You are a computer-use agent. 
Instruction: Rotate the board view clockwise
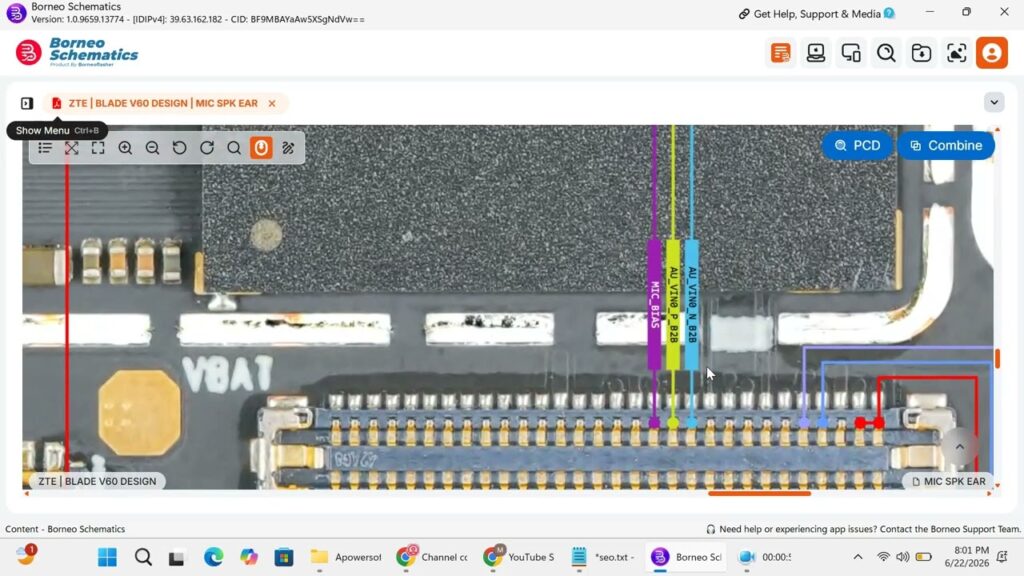click(207, 148)
